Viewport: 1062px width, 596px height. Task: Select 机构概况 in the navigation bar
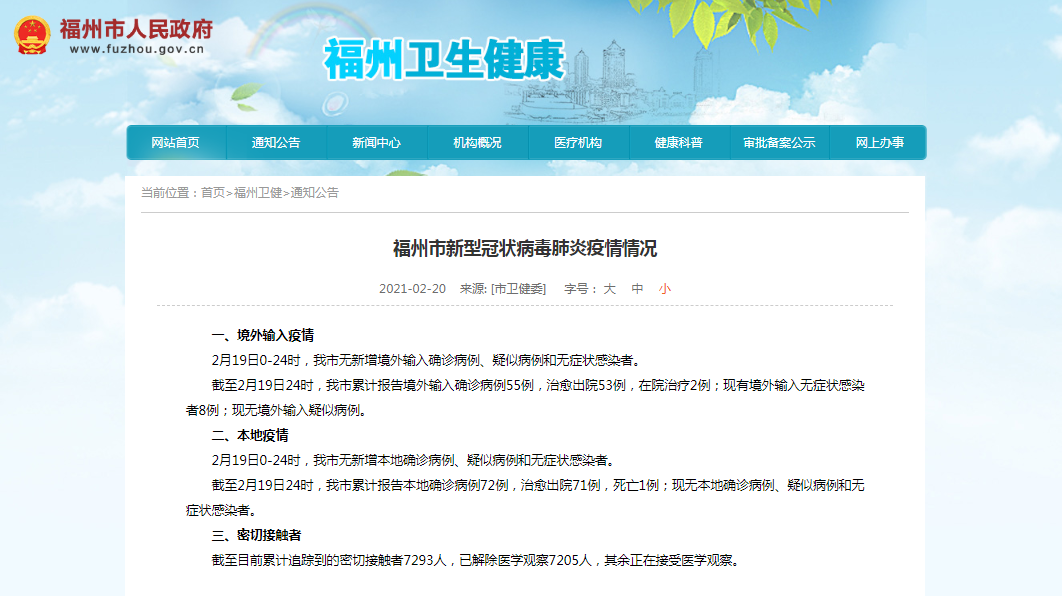point(477,142)
